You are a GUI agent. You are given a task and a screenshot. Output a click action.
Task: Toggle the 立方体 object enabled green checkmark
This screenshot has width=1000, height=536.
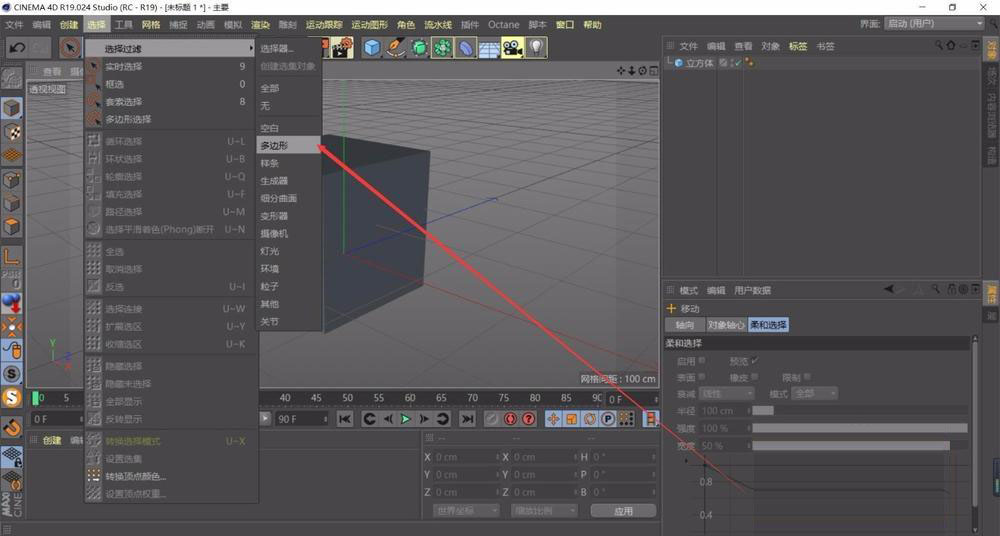click(x=738, y=62)
